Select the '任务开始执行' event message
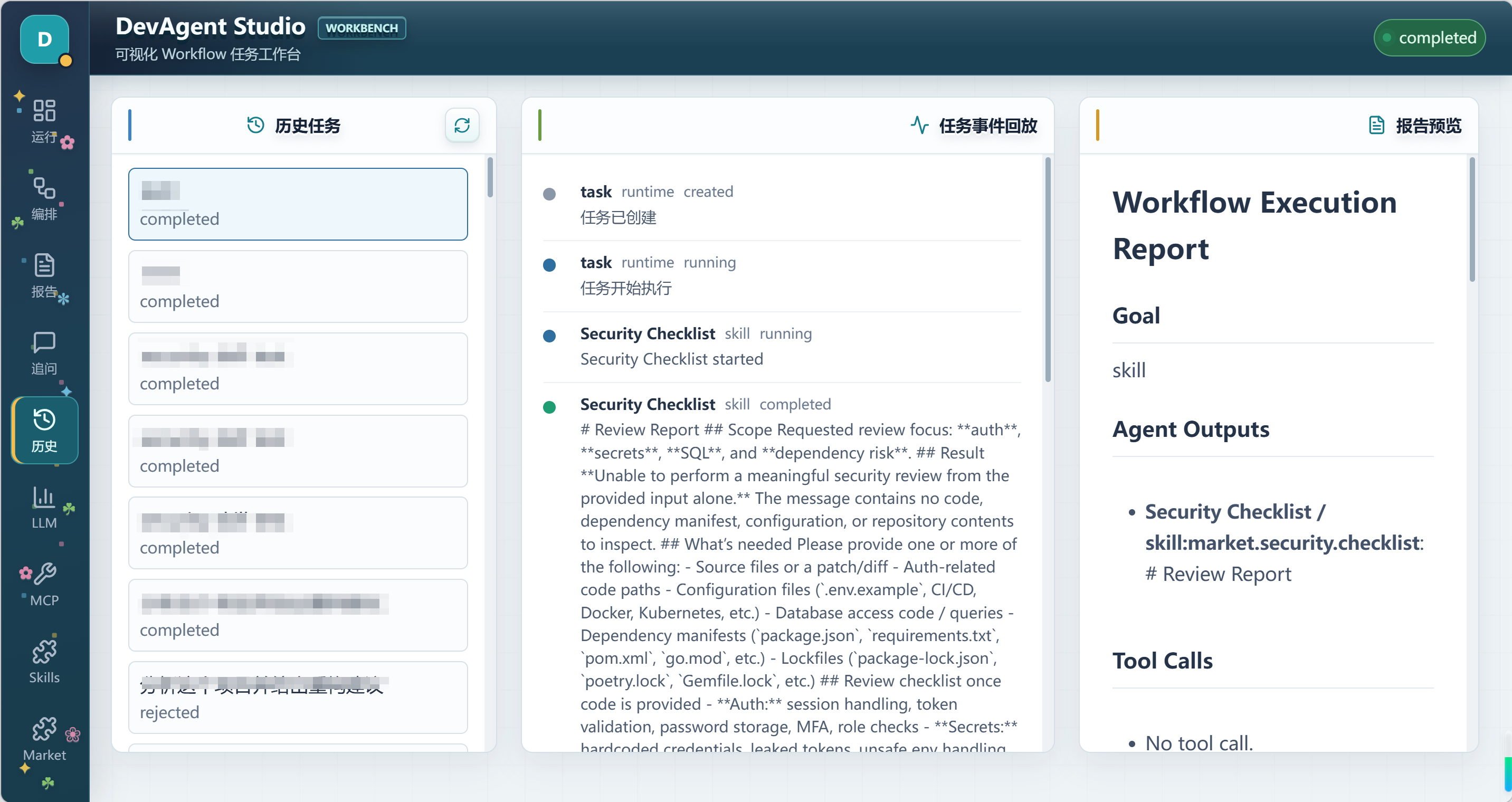 (x=626, y=288)
